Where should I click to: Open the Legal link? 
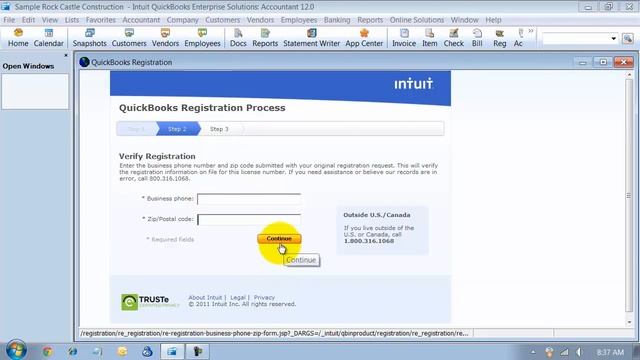tap(238, 298)
